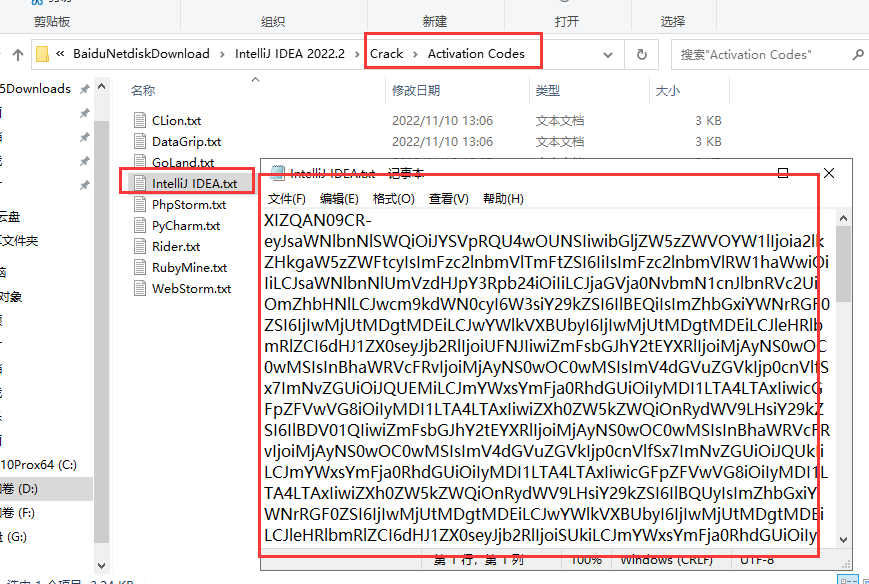Open Notepad 格式(O) menu
The image size is (869, 584).
(393, 199)
